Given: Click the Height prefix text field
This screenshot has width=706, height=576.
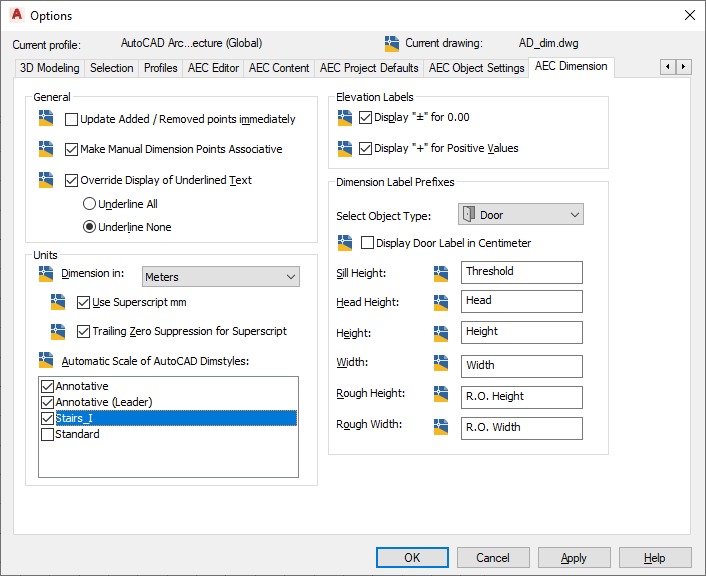Looking at the screenshot, I should pos(521,332).
